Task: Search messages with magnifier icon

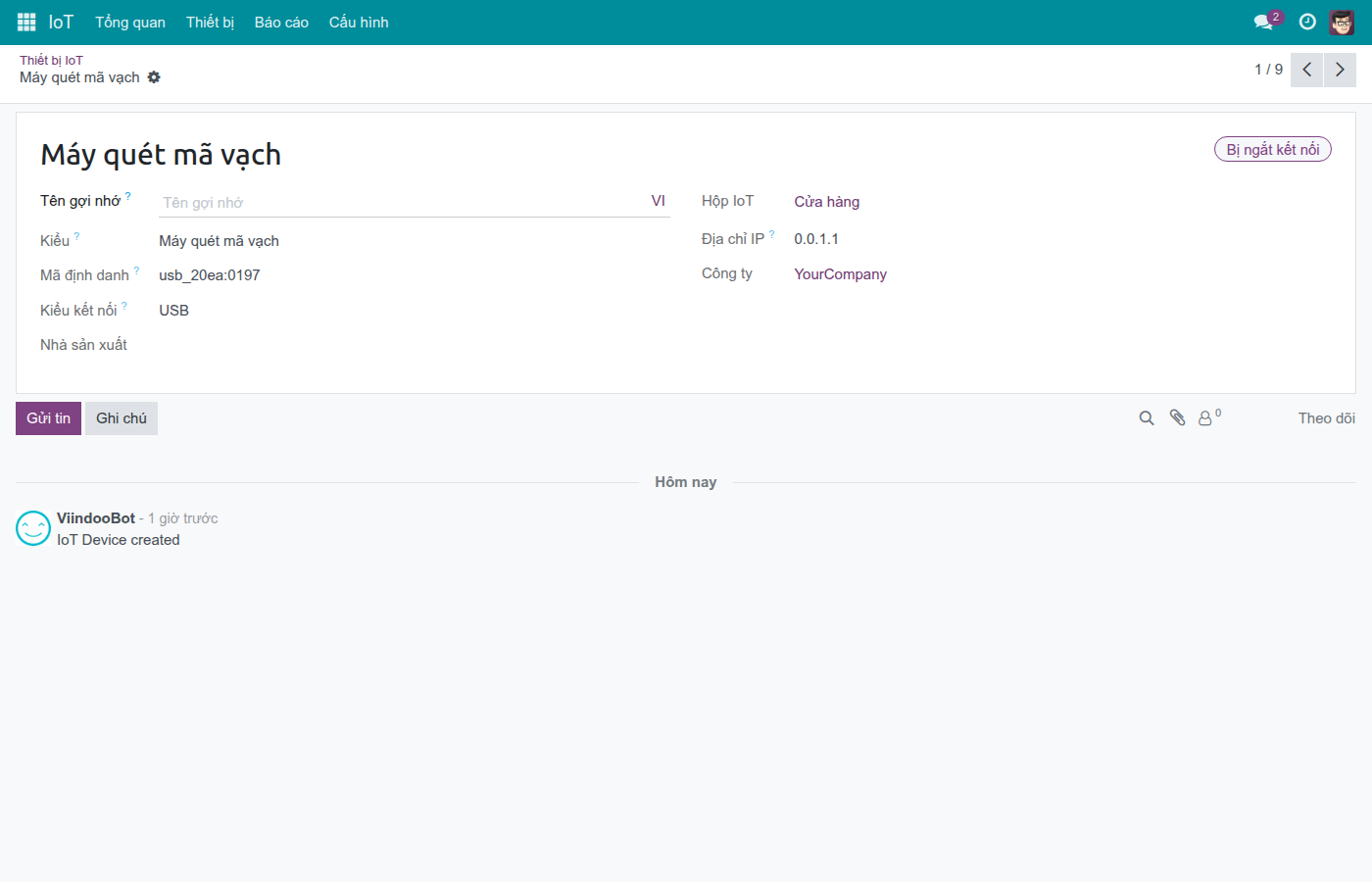Action: (1147, 418)
